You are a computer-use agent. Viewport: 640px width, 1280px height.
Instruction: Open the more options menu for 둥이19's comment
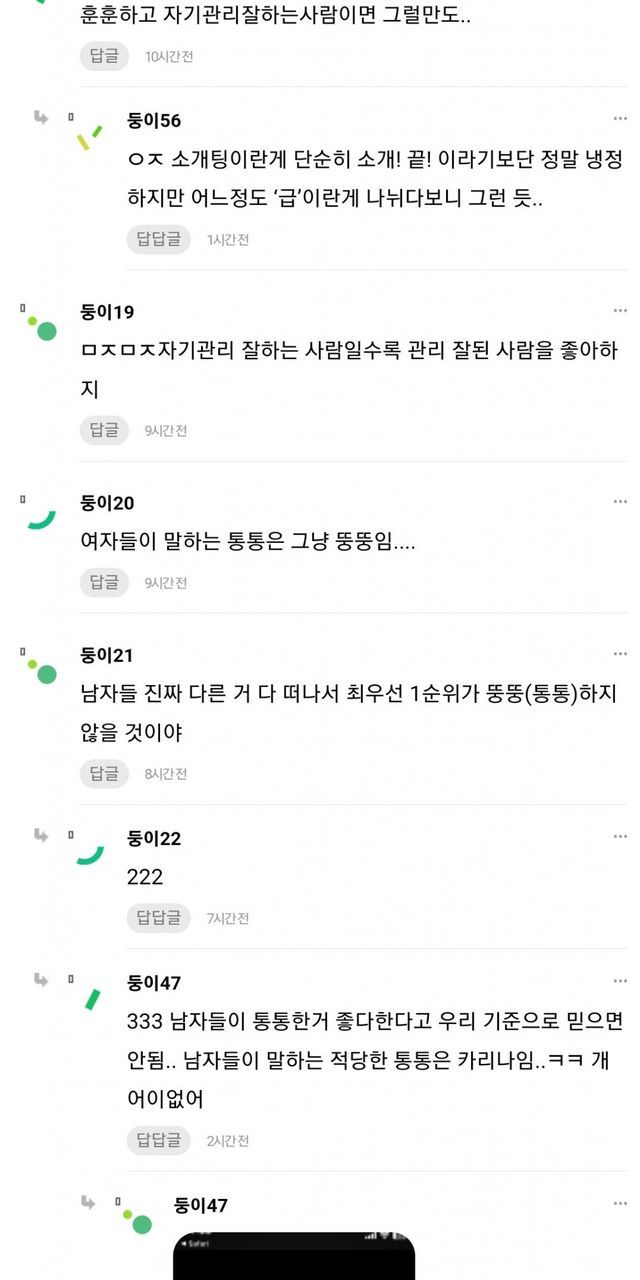click(620, 312)
